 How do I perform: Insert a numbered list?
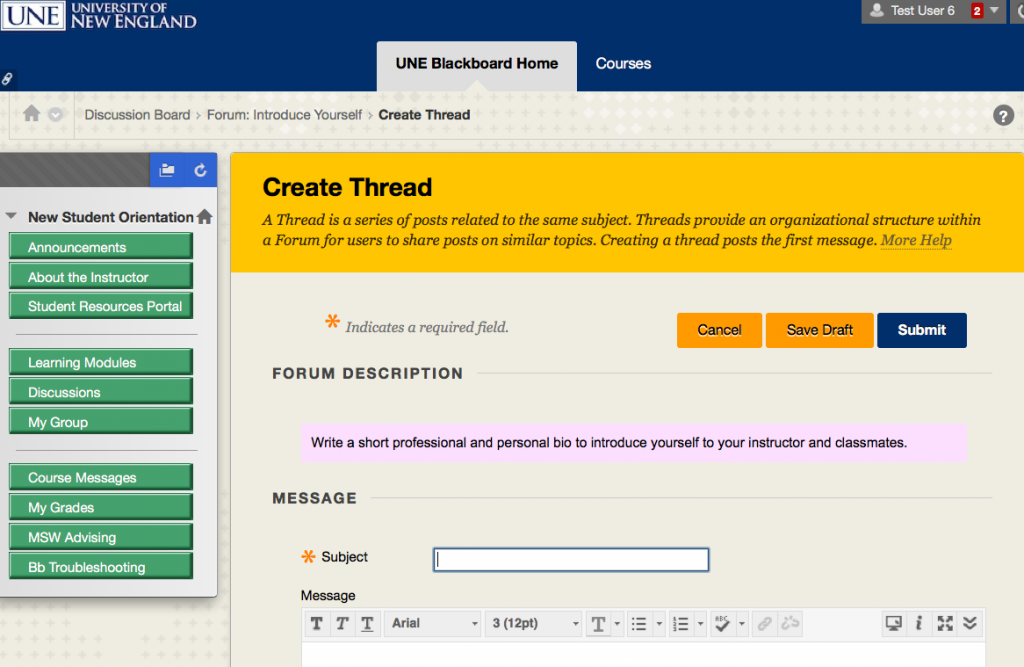(680, 624)
